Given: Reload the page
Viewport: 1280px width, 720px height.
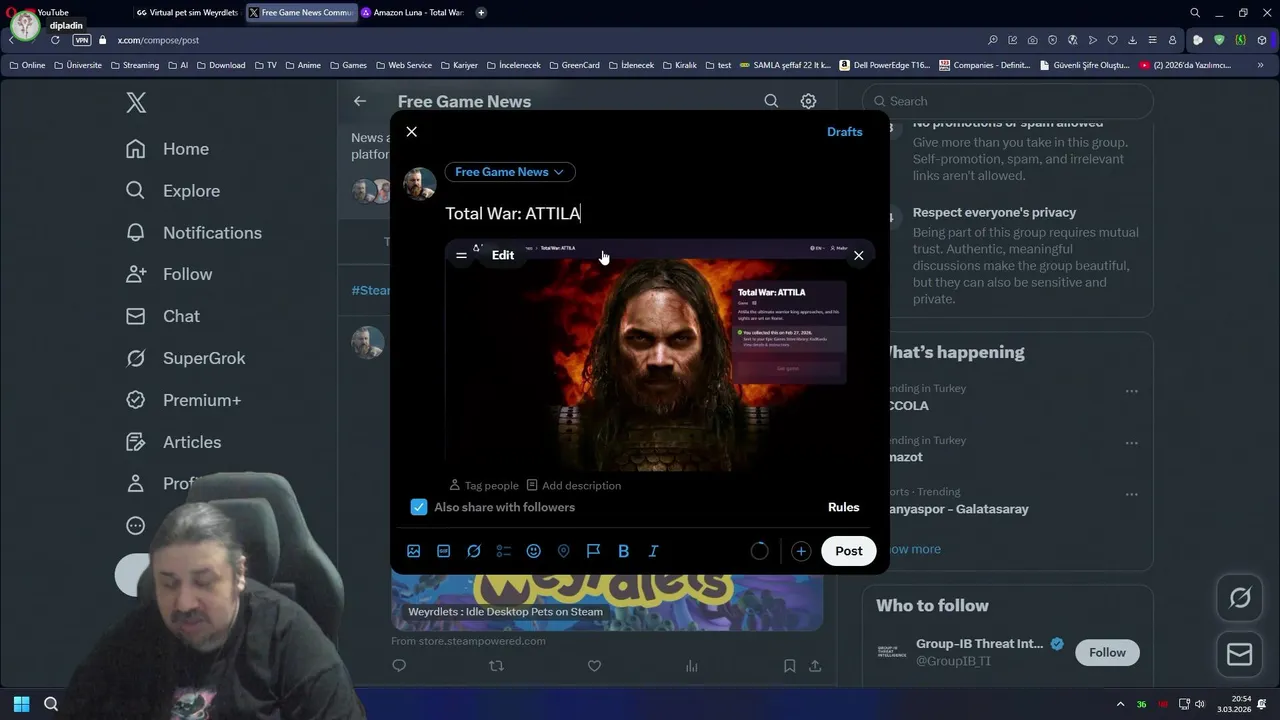Looking at the screenshot, I should tap(55, 40).
